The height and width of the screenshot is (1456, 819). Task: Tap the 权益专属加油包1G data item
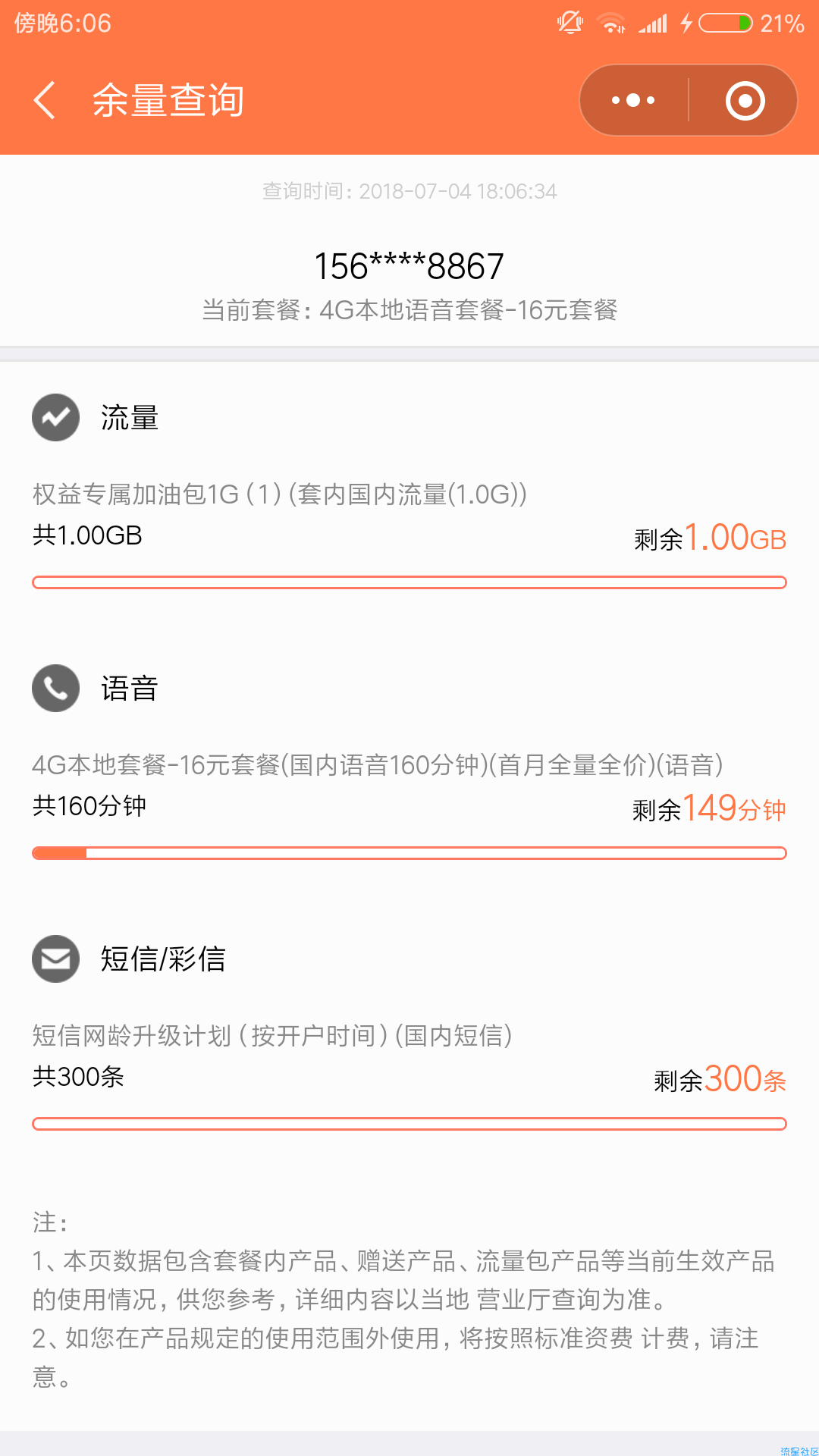280,494
